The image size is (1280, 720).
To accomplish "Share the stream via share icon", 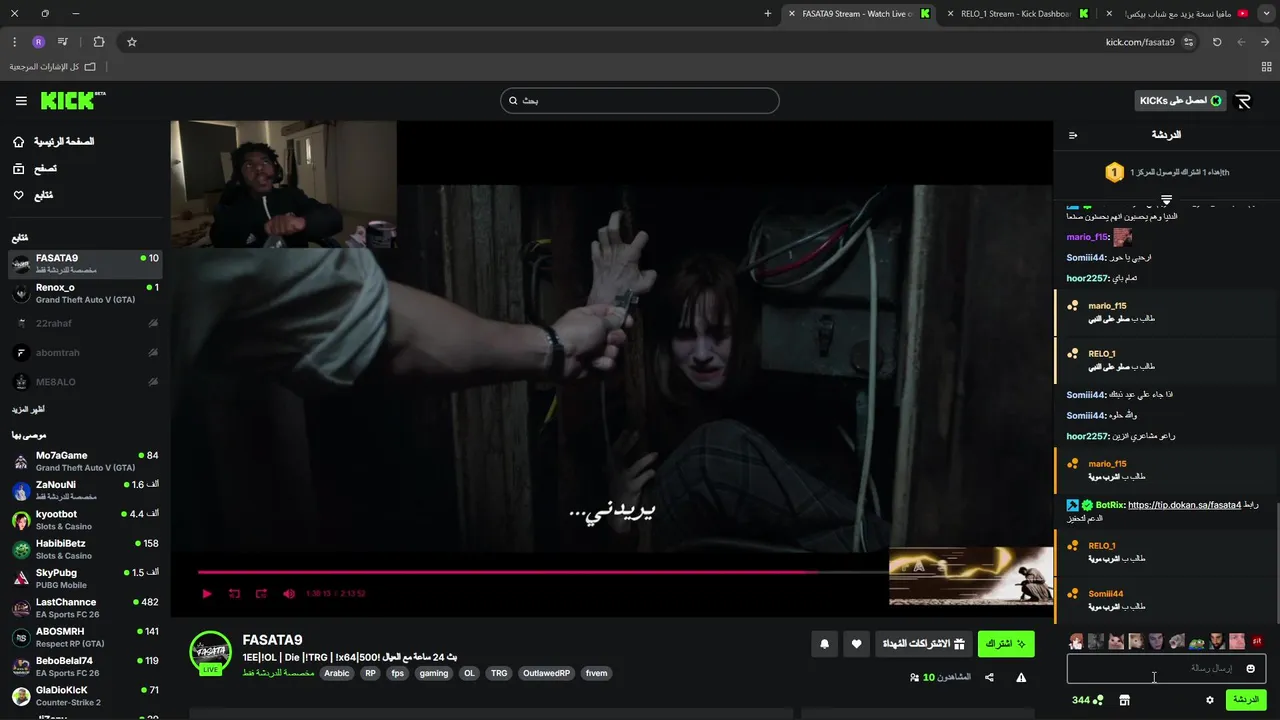I will [x=989, y=678].
